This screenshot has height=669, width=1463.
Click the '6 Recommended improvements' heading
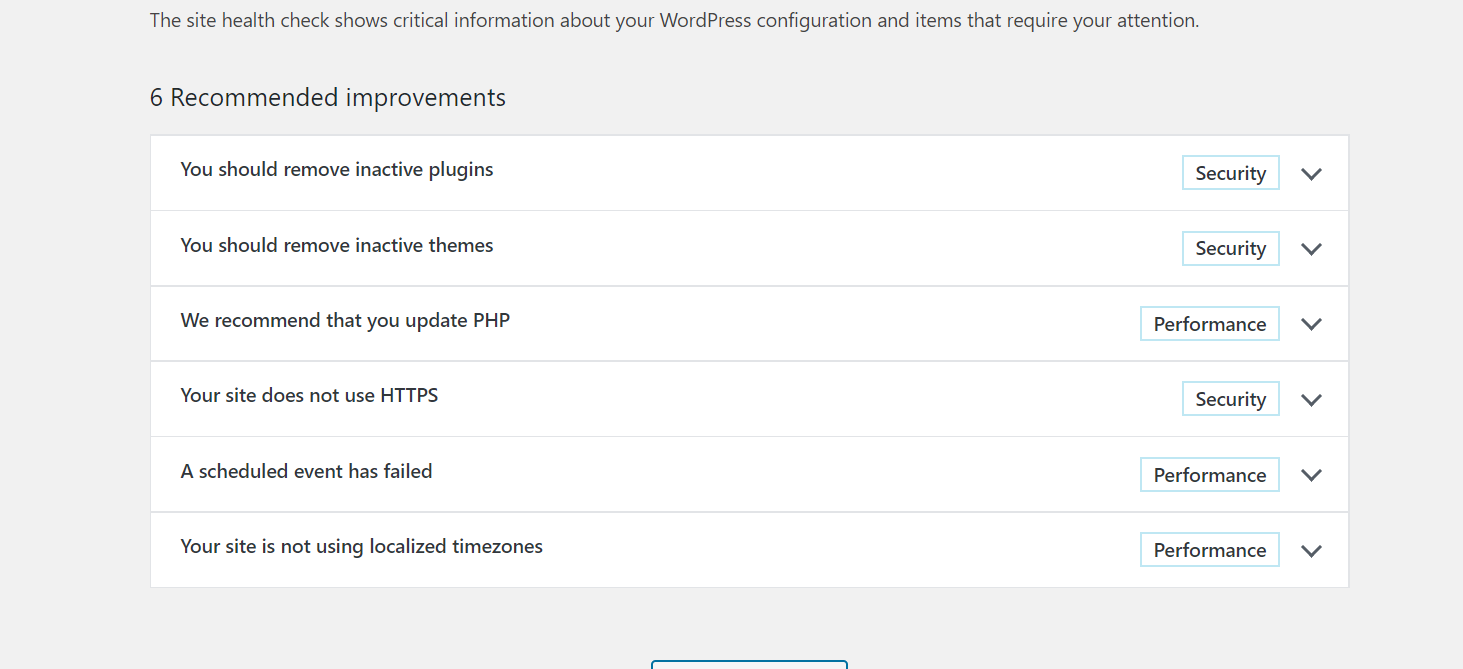328,98
